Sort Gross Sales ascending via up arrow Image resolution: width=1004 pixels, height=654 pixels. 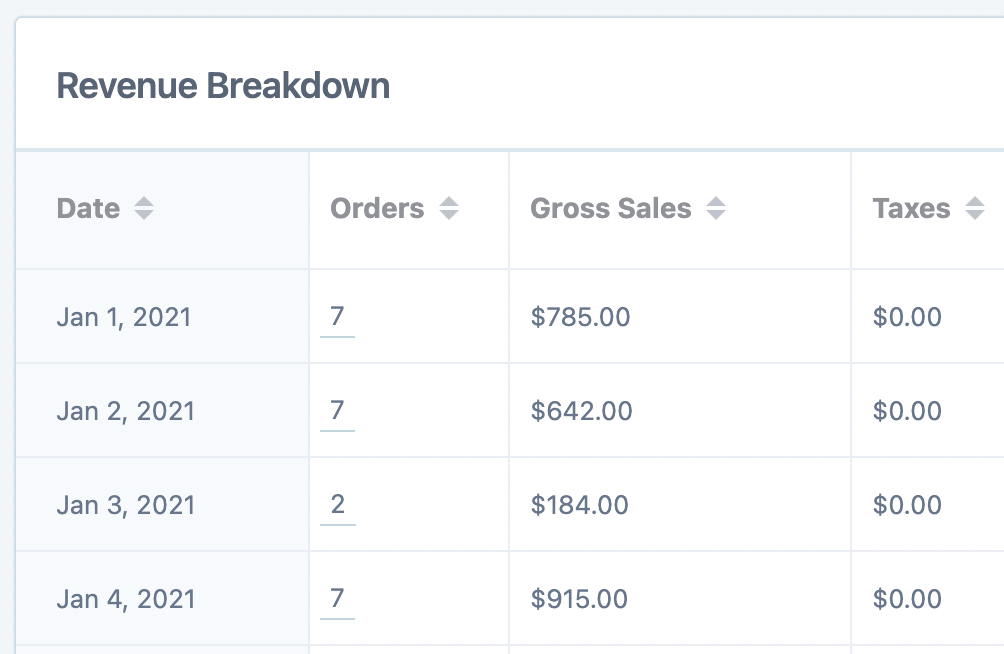(716, 202)
